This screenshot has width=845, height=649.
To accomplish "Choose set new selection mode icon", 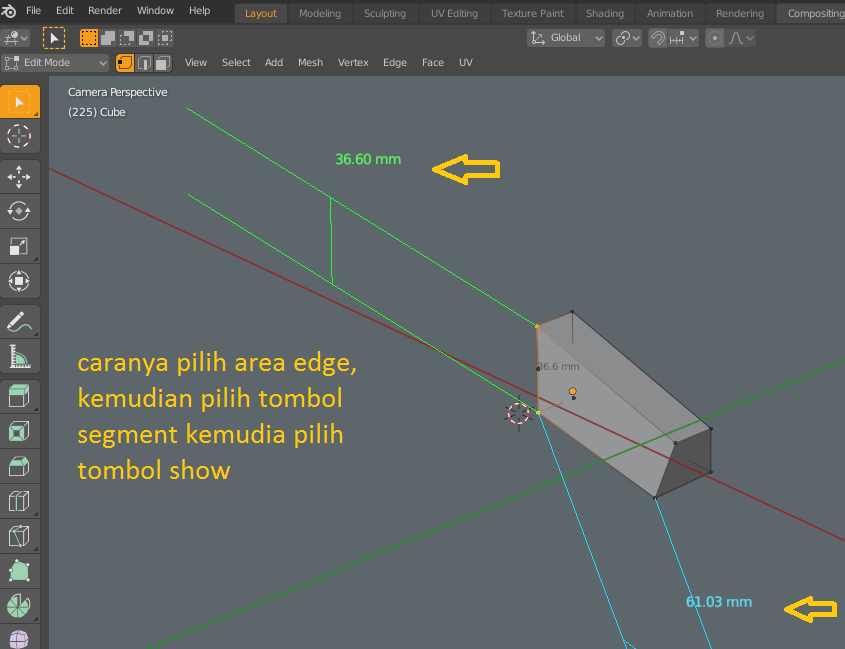I will [89, 38].
